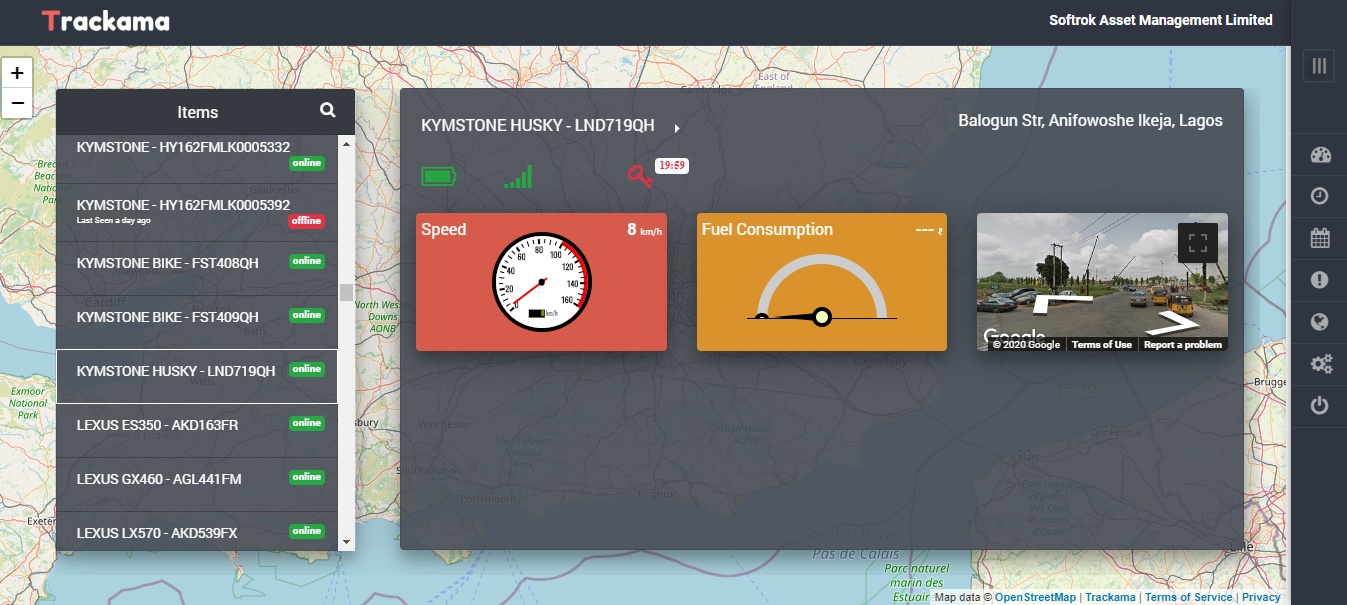Click the red ignition key icon
This screenshot has width=1347, height=605.
pyautogui.click(x=639, y=177)
